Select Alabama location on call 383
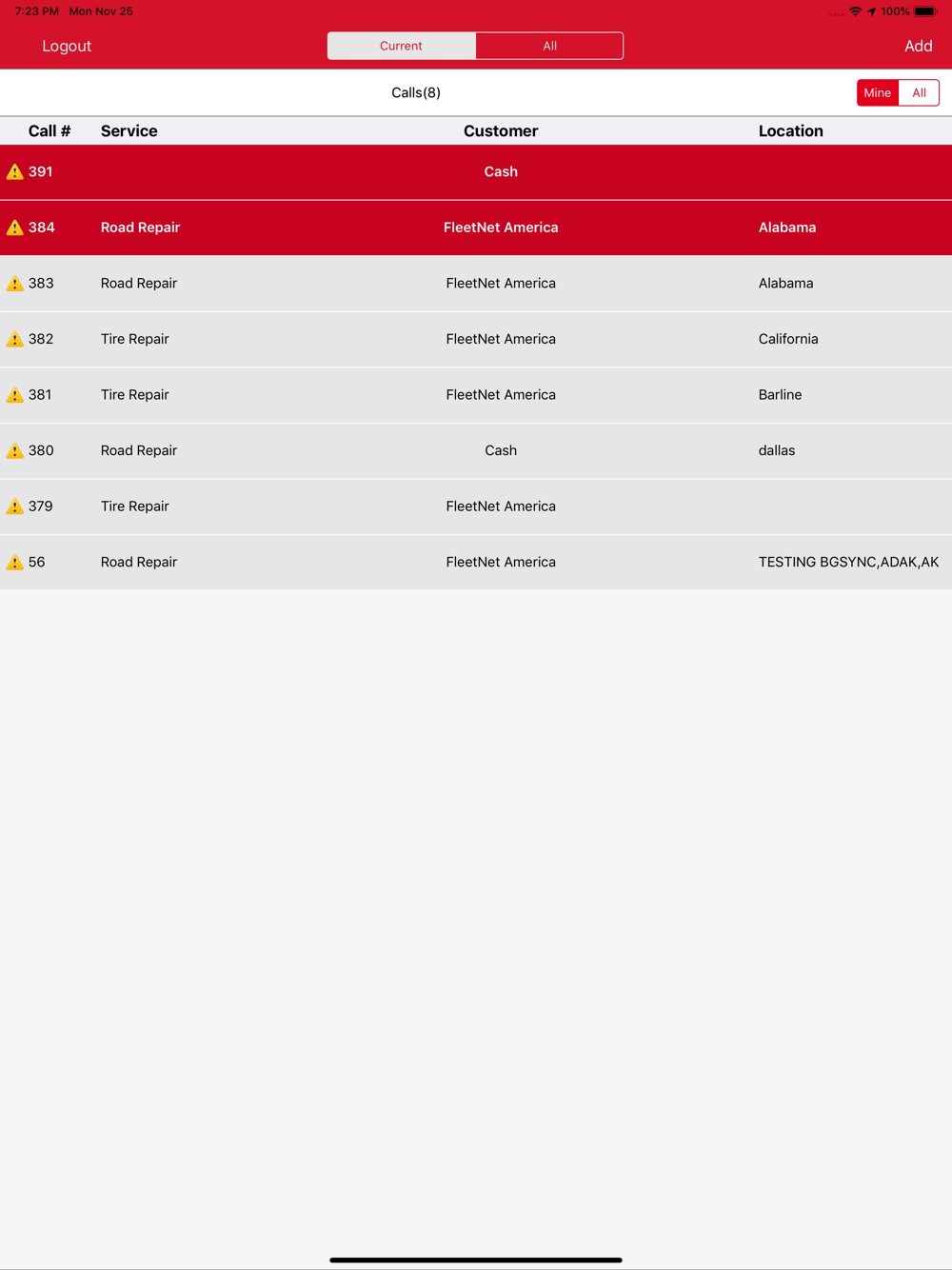952x1270 pixels. click(x=785, y=284)
